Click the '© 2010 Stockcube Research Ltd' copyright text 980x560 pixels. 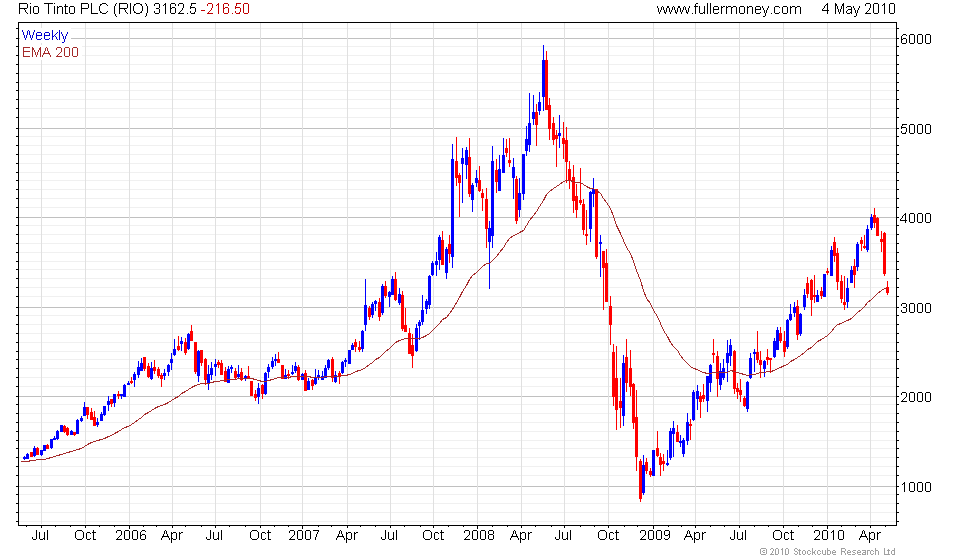pyautogui.click(x=828, y=552)
